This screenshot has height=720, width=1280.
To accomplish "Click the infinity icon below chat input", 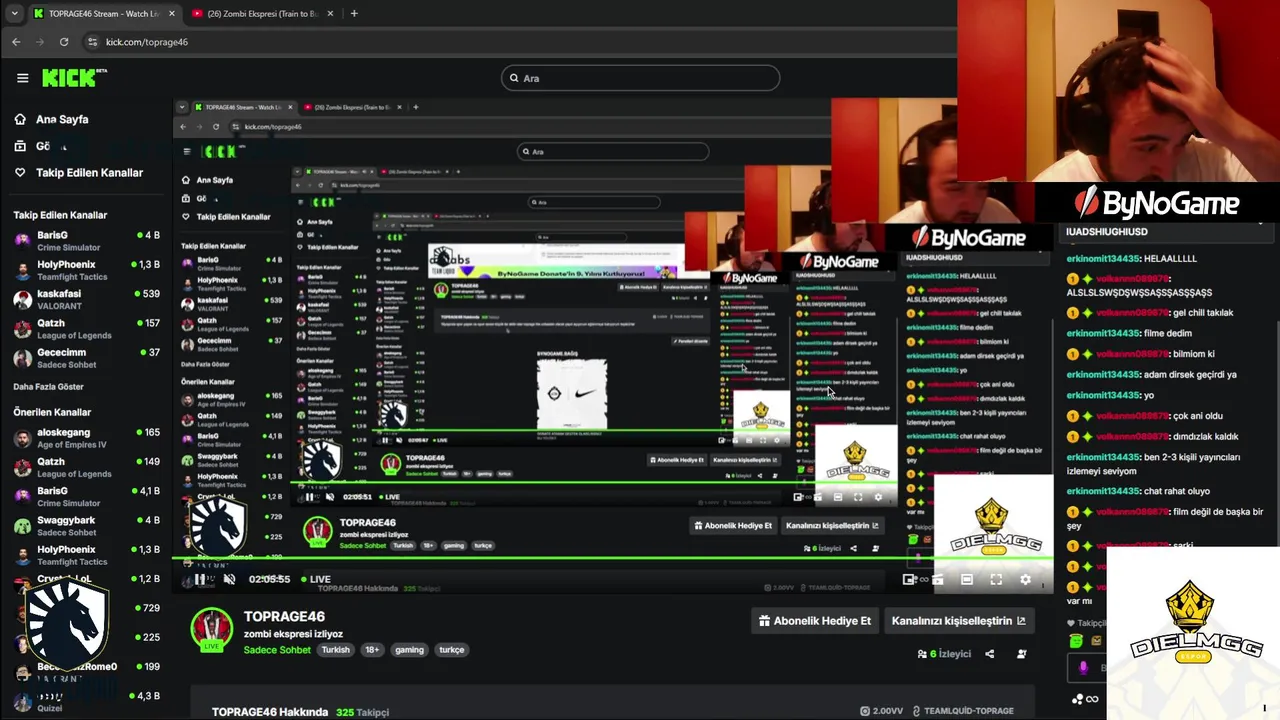I will point(1092,699).
